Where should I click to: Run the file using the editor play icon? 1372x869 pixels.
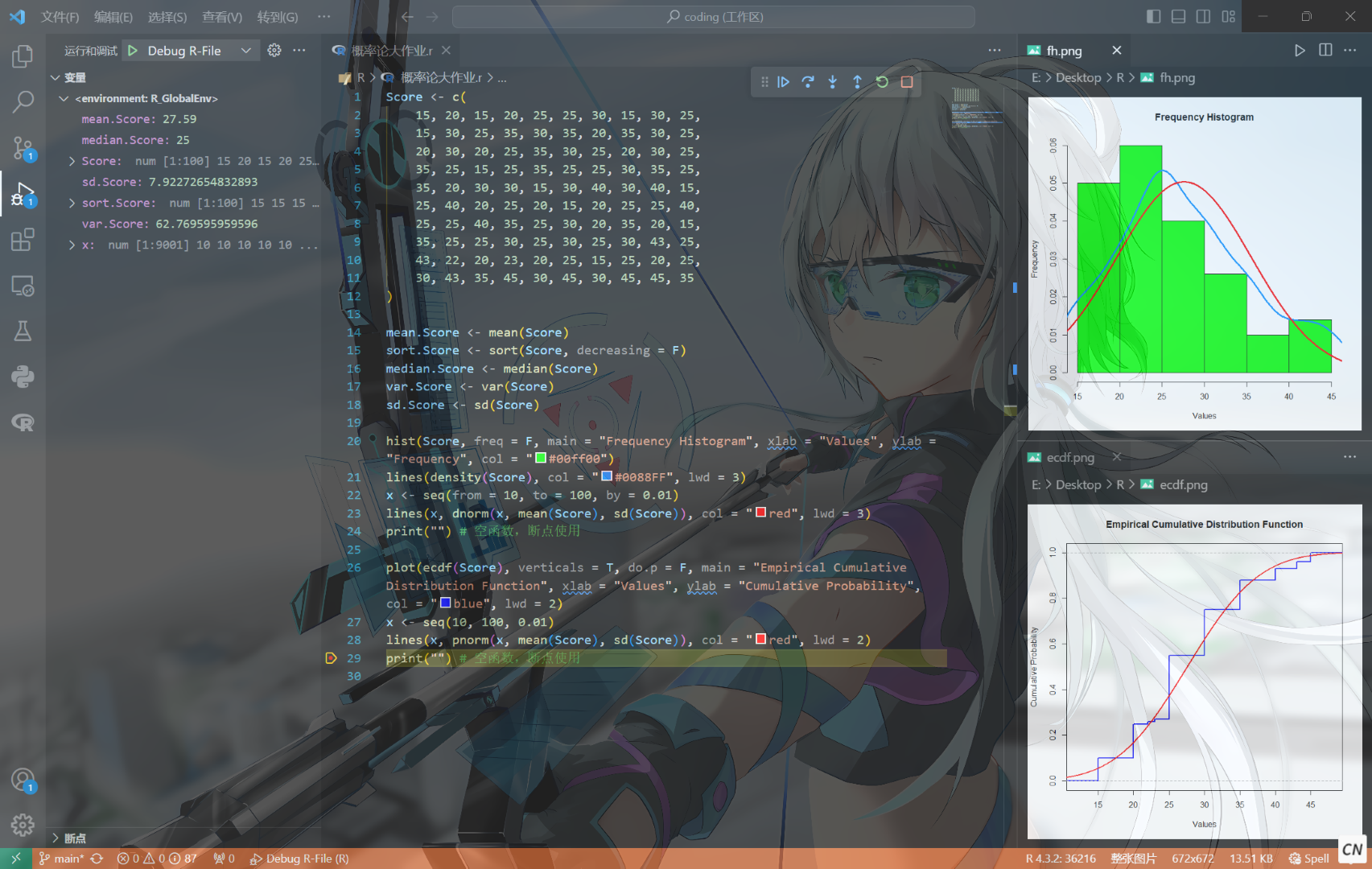click(1300, 51)
